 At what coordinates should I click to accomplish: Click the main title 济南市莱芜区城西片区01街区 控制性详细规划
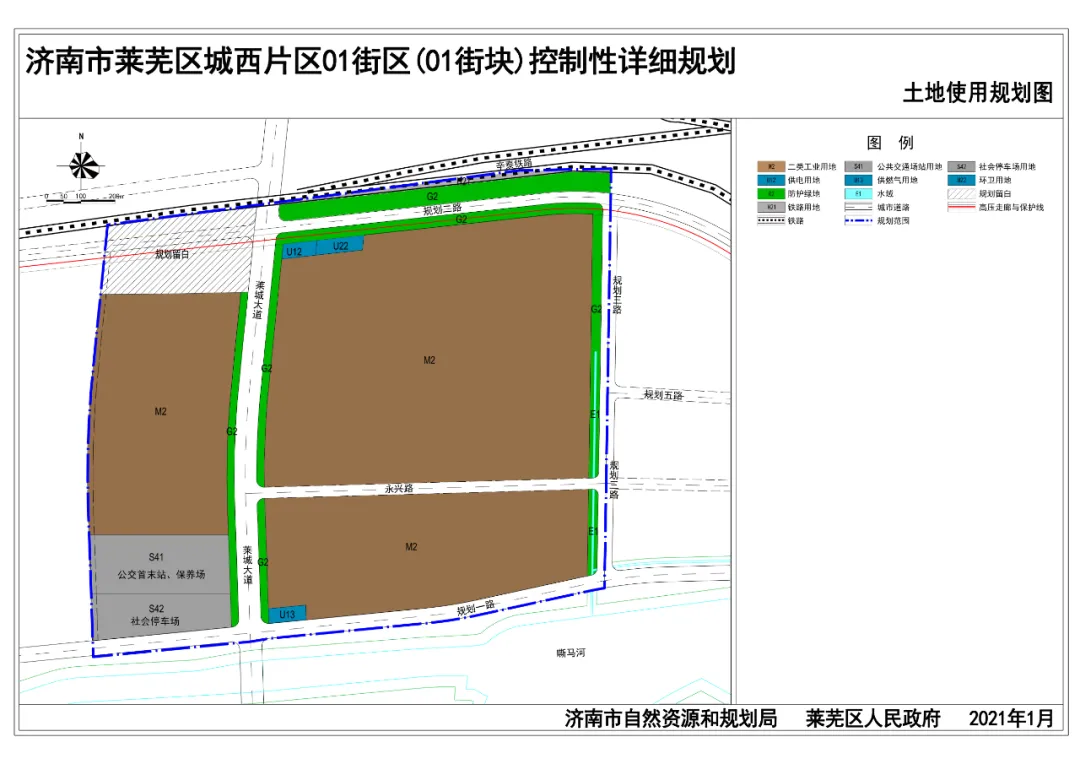click(x=381, y=61)
